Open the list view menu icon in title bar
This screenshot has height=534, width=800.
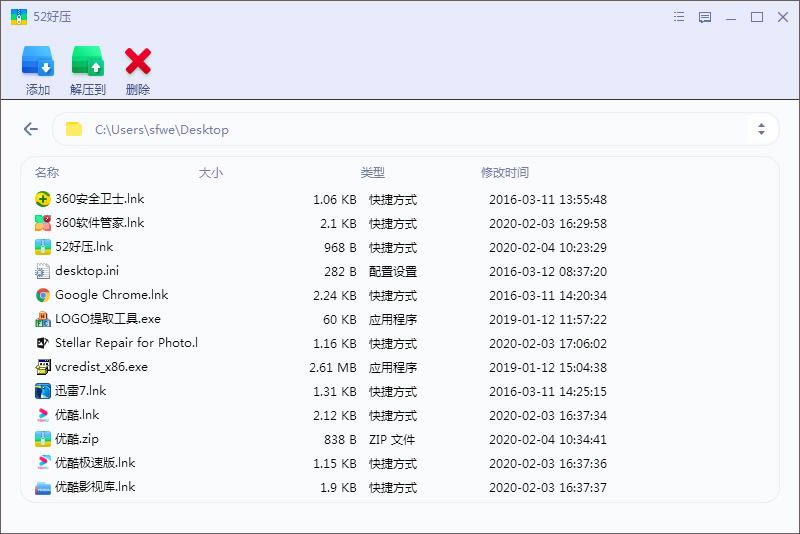[x=679, y=17]
